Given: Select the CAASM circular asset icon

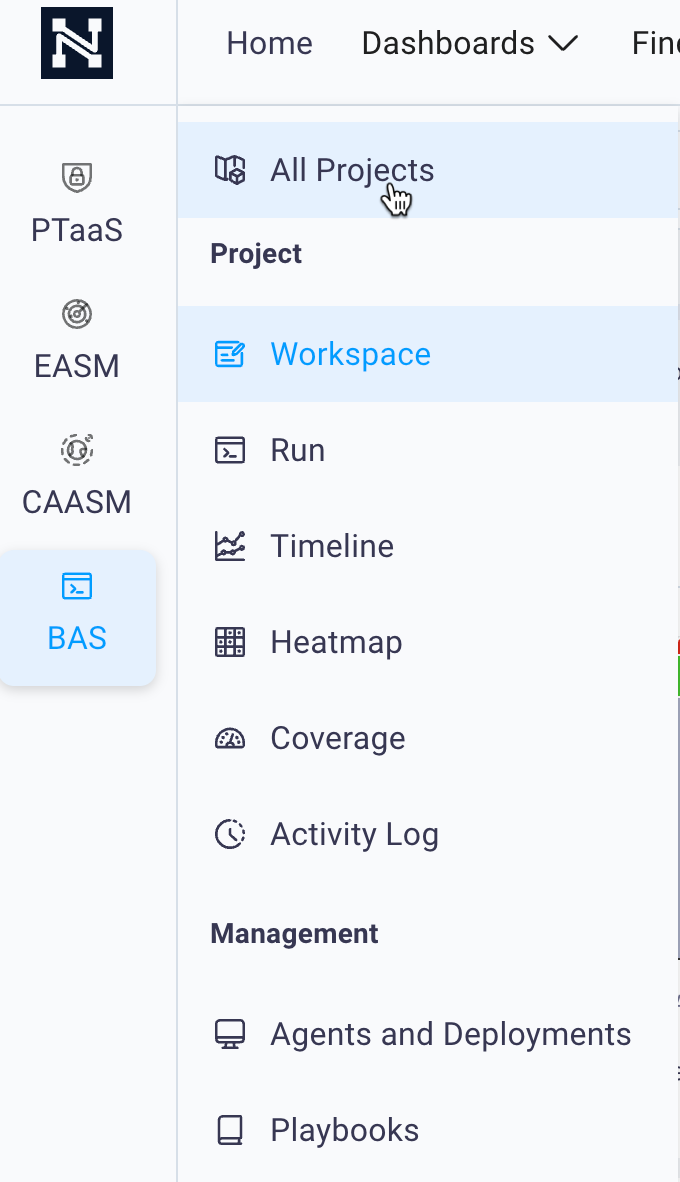Looking at the screenshot, I should (x=77, y=449).
